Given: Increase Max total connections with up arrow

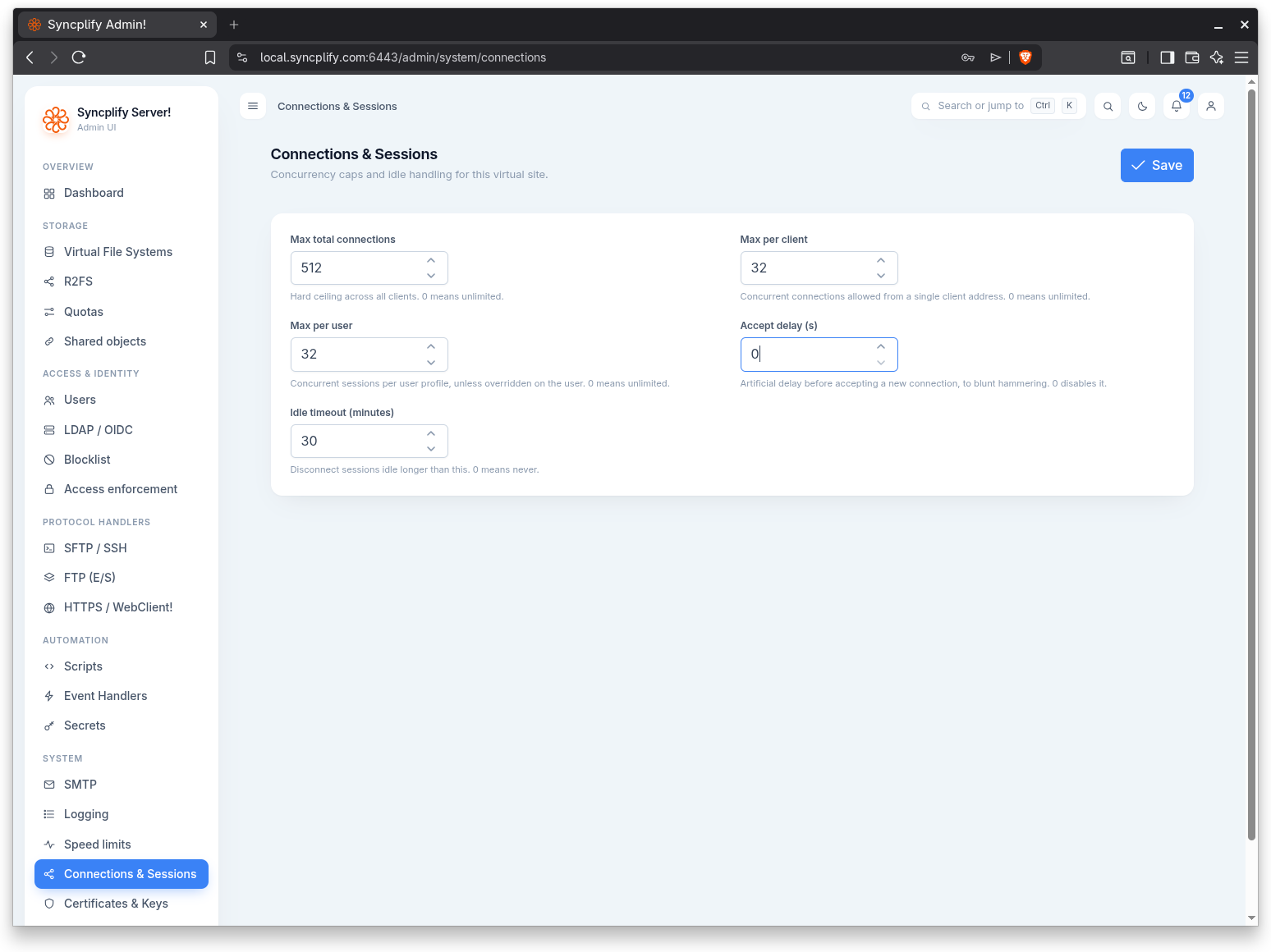Looking at the screenshot, I should [431, 260].
